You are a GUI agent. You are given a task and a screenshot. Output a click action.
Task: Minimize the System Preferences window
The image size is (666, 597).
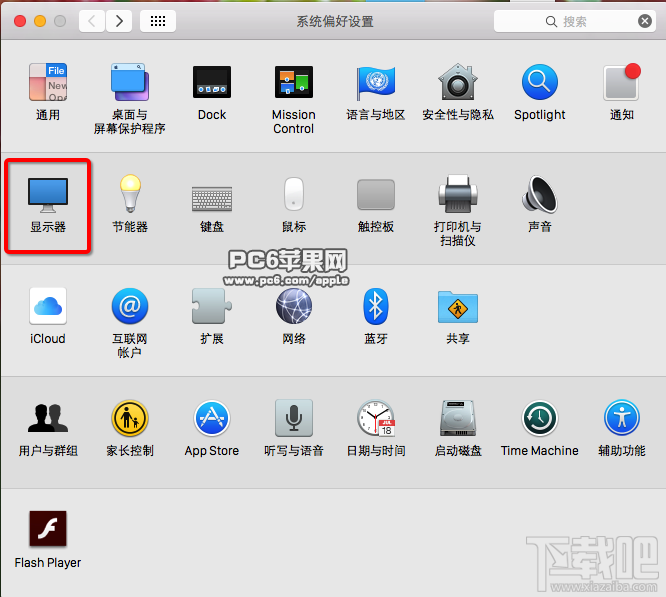pyautogui.click(x=40, y=21)
